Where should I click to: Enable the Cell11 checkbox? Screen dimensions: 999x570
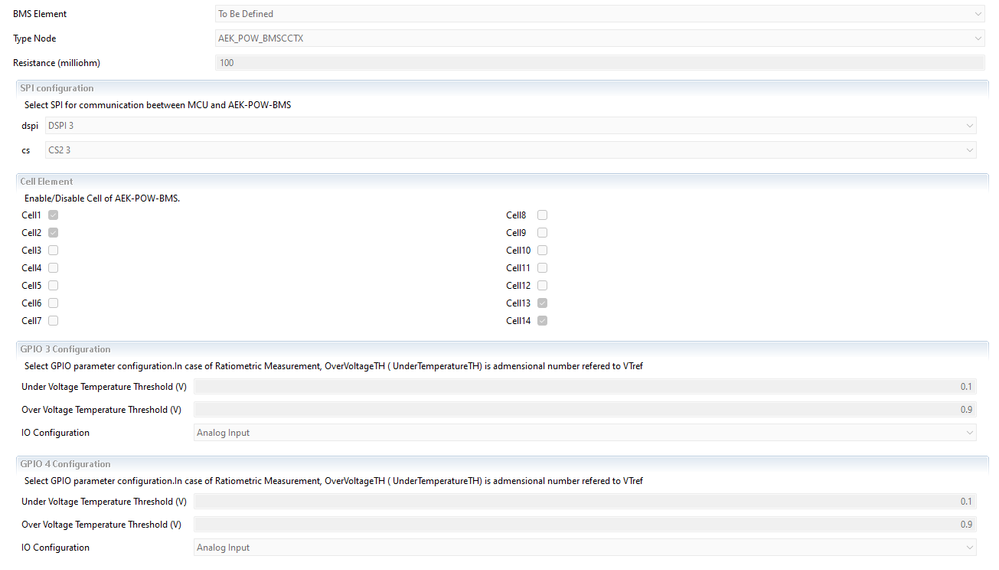pyautogui.click(x=542, y=268)
